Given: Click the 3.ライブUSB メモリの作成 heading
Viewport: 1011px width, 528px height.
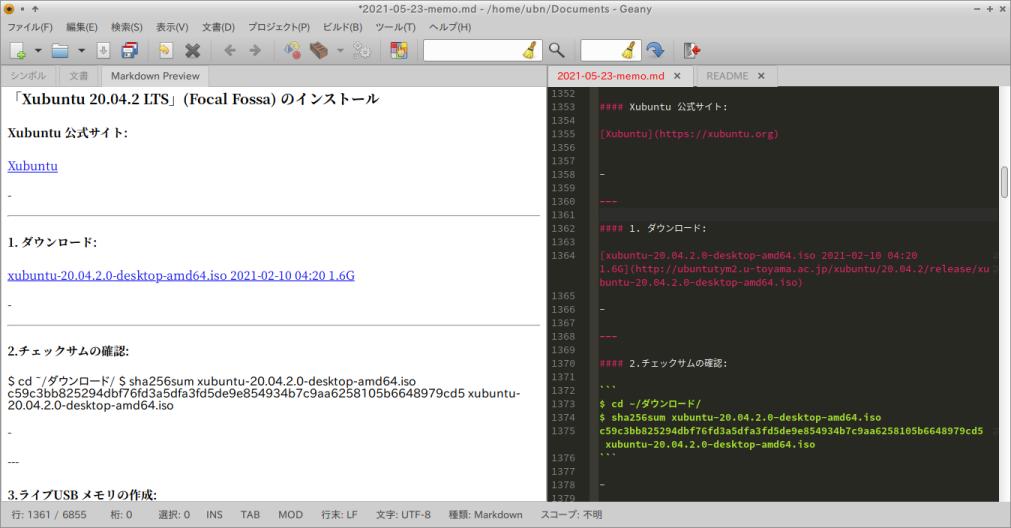Looking at the screenshot, I should coord(82,495).
